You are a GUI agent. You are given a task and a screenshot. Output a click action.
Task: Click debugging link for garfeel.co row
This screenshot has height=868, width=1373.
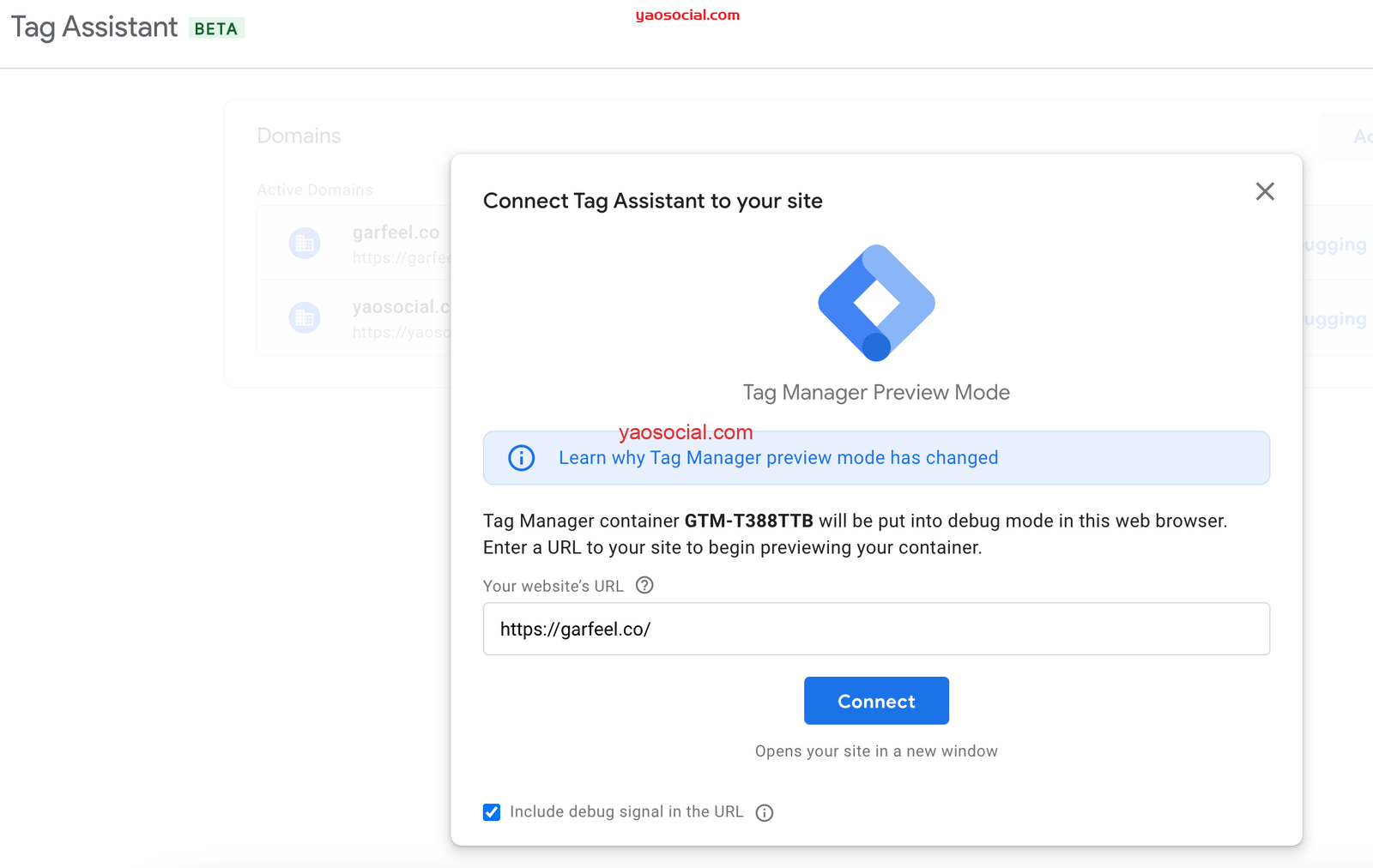(x=1334, y=244)
